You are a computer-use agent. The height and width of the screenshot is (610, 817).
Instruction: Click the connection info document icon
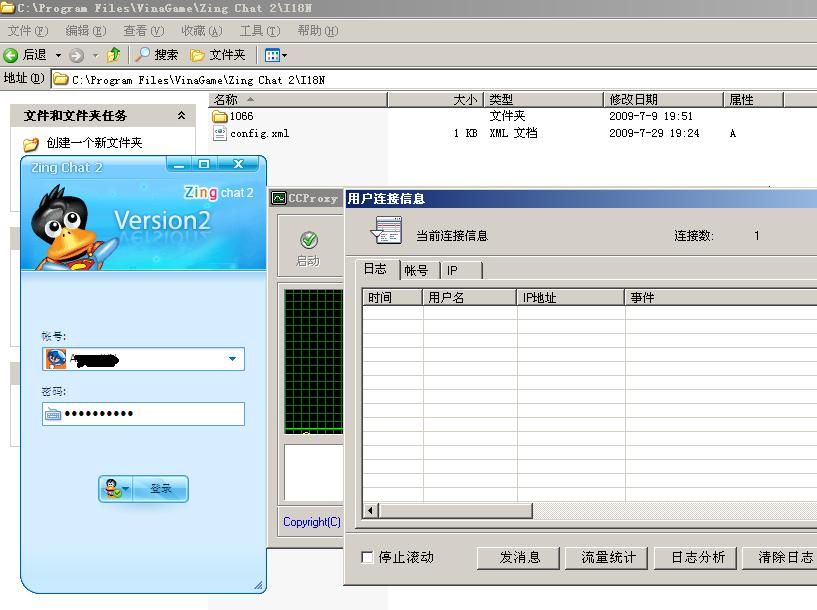[387, 230]
